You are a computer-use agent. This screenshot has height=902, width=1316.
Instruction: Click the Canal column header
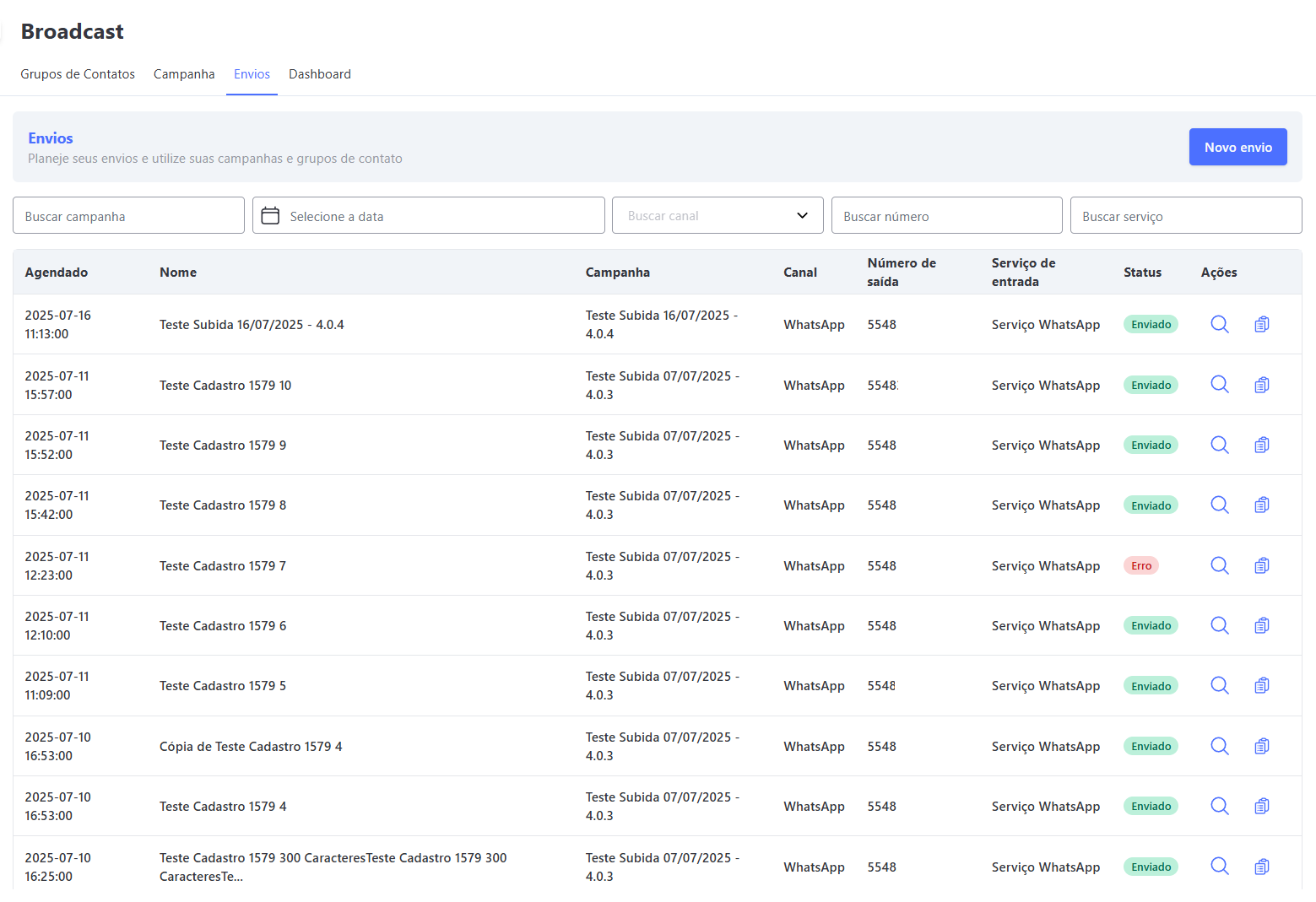pyautogui.click(x=800, y=272)
